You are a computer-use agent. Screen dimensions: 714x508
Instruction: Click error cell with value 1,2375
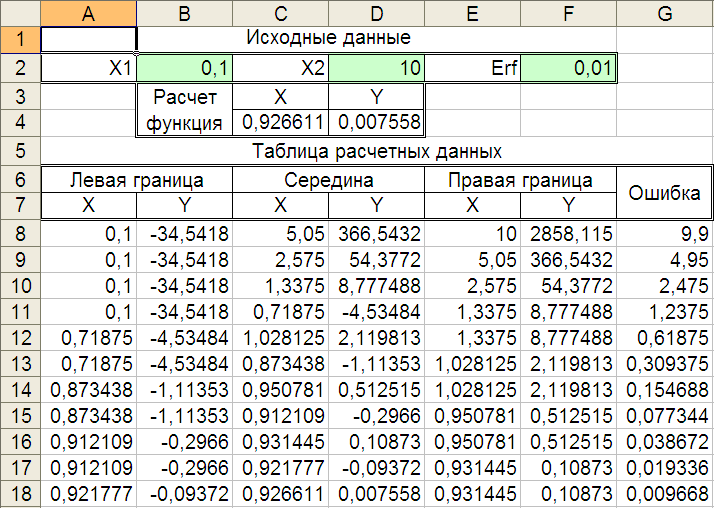(665, 311)
